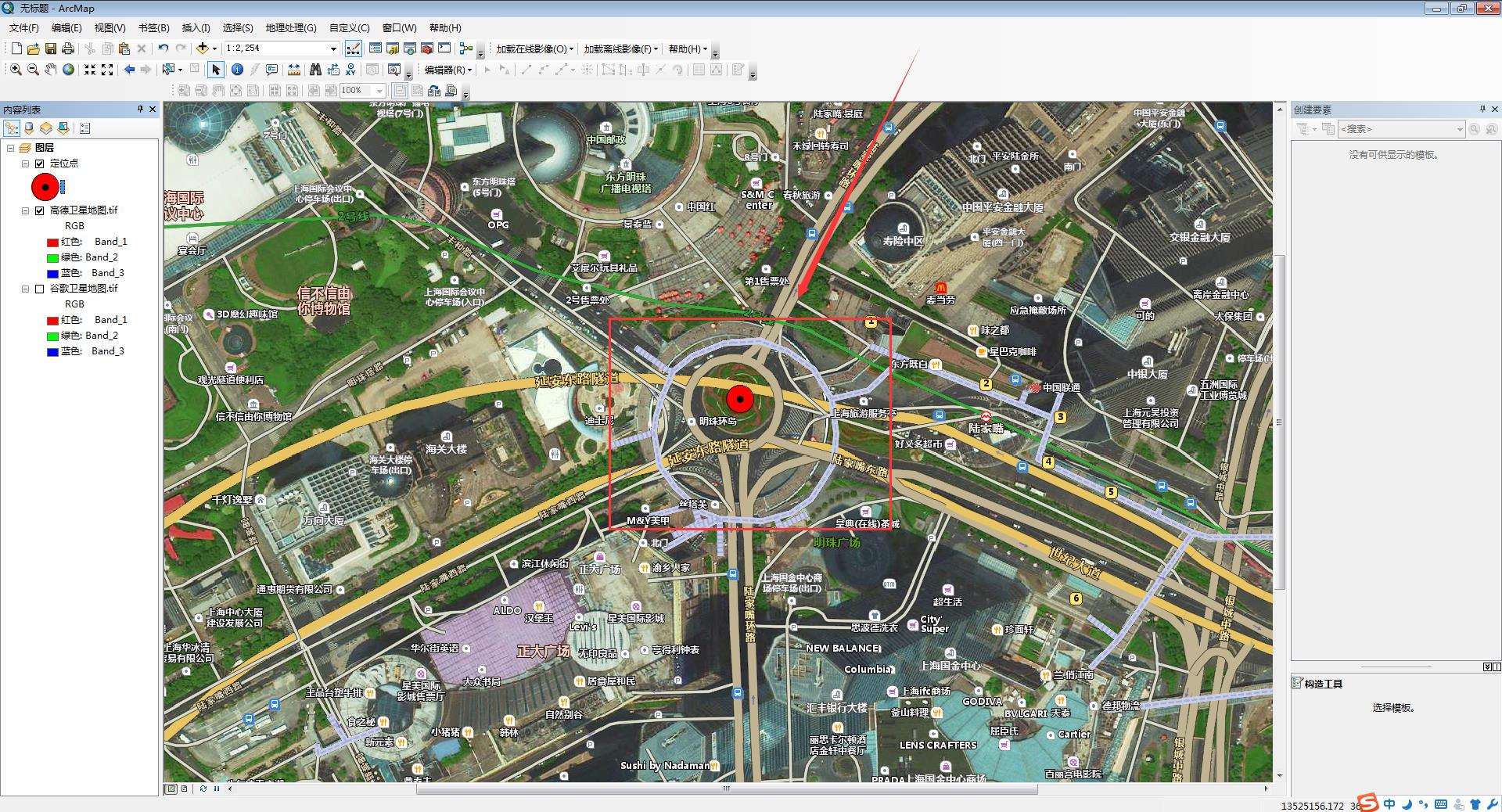
Task: Open the 书签(B) menu
Action: 153,27
